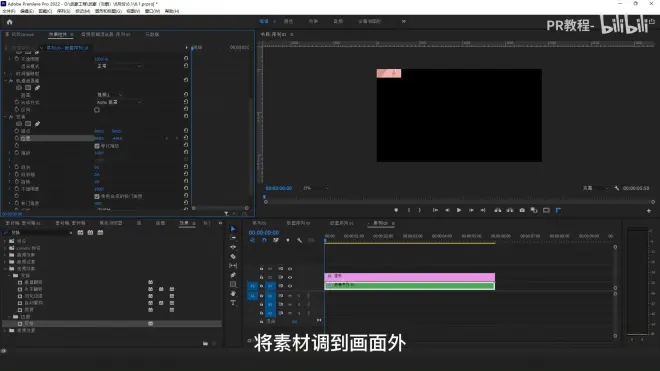This screenshot has width=660, height=371.
Task: Export frame with camera icon
Action: (x=522, y=210)
